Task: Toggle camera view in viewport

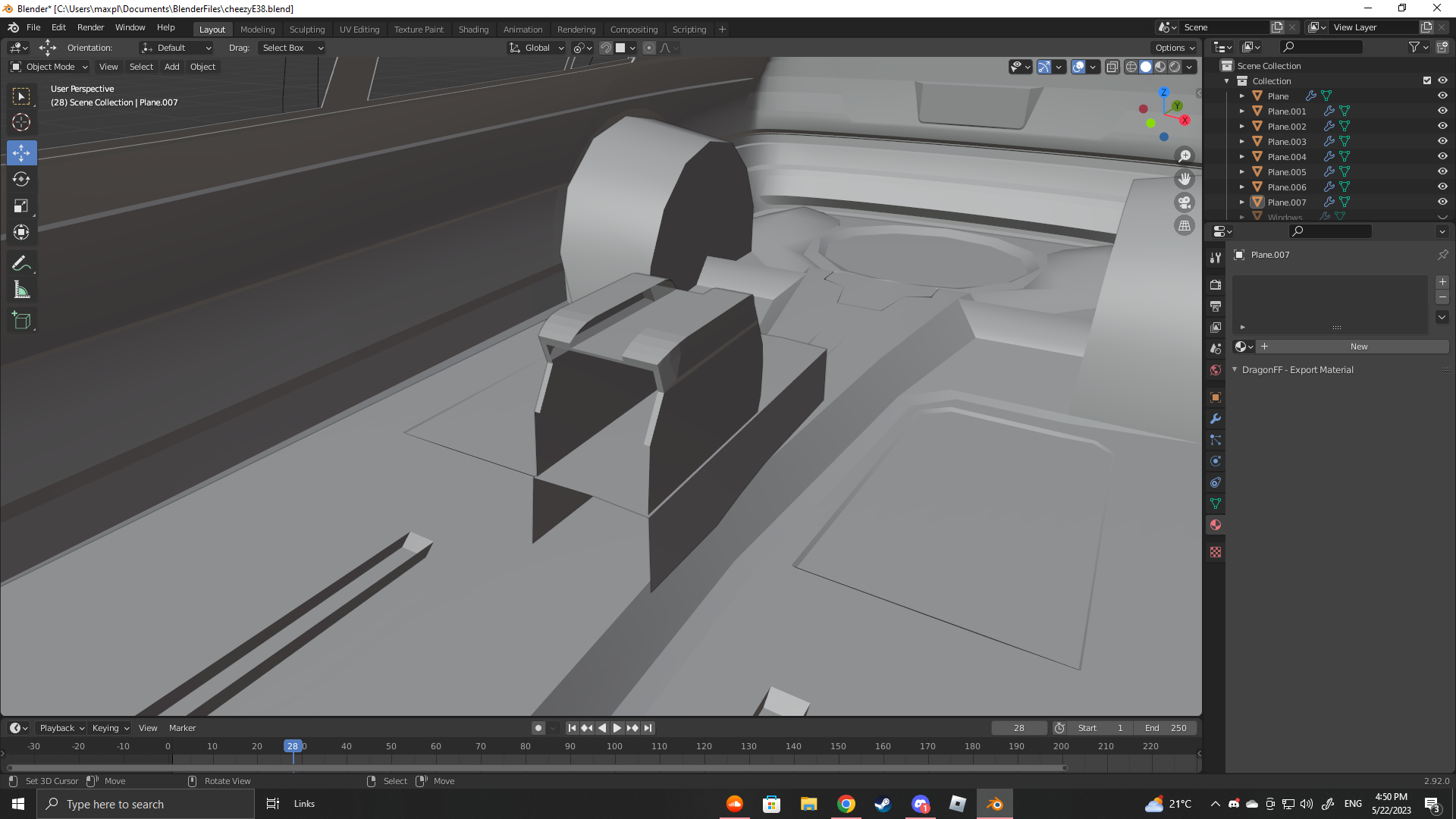Action: [x=1184, y=202]
